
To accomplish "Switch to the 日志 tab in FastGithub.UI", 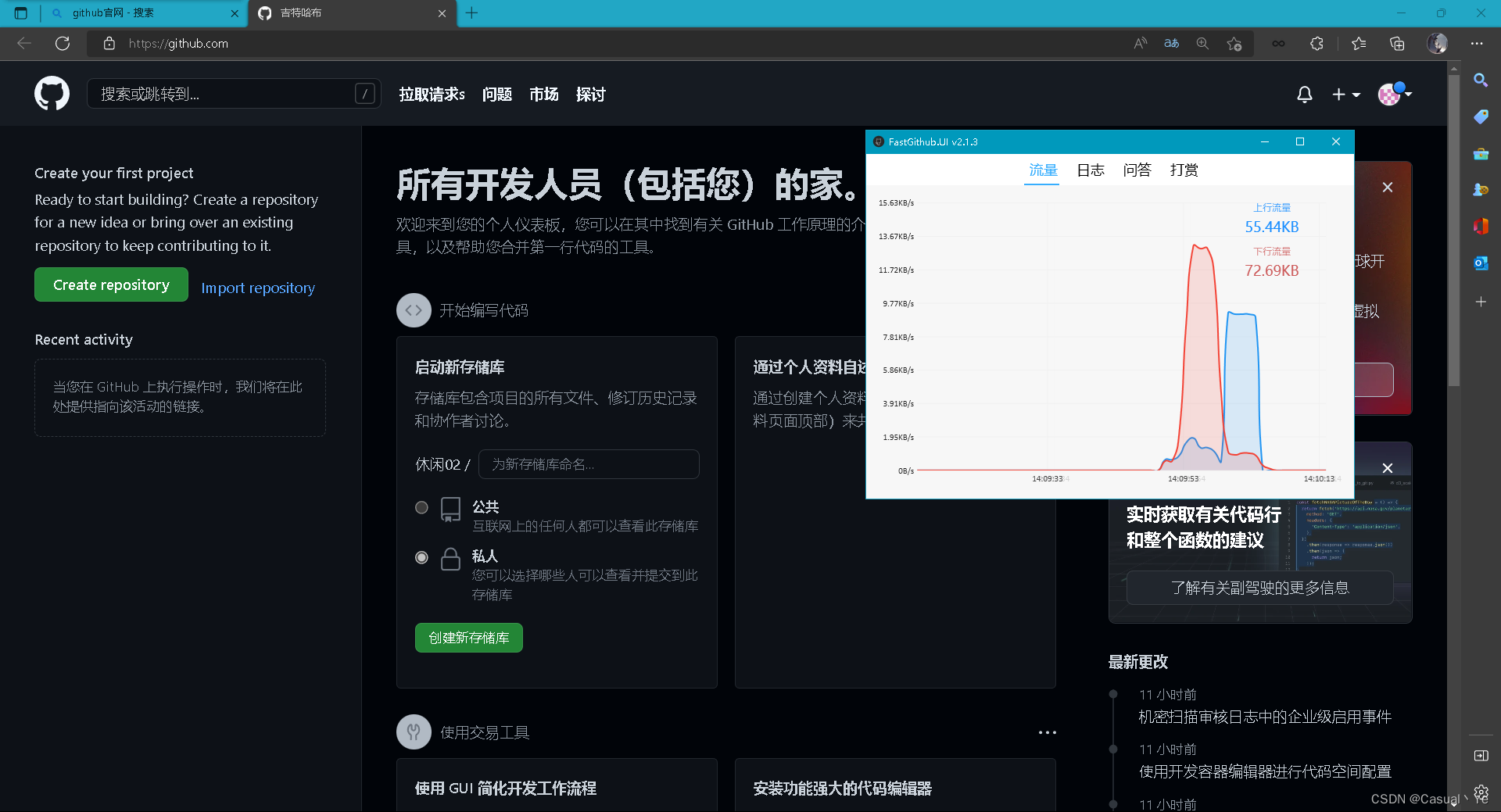I will (1090, 170).
